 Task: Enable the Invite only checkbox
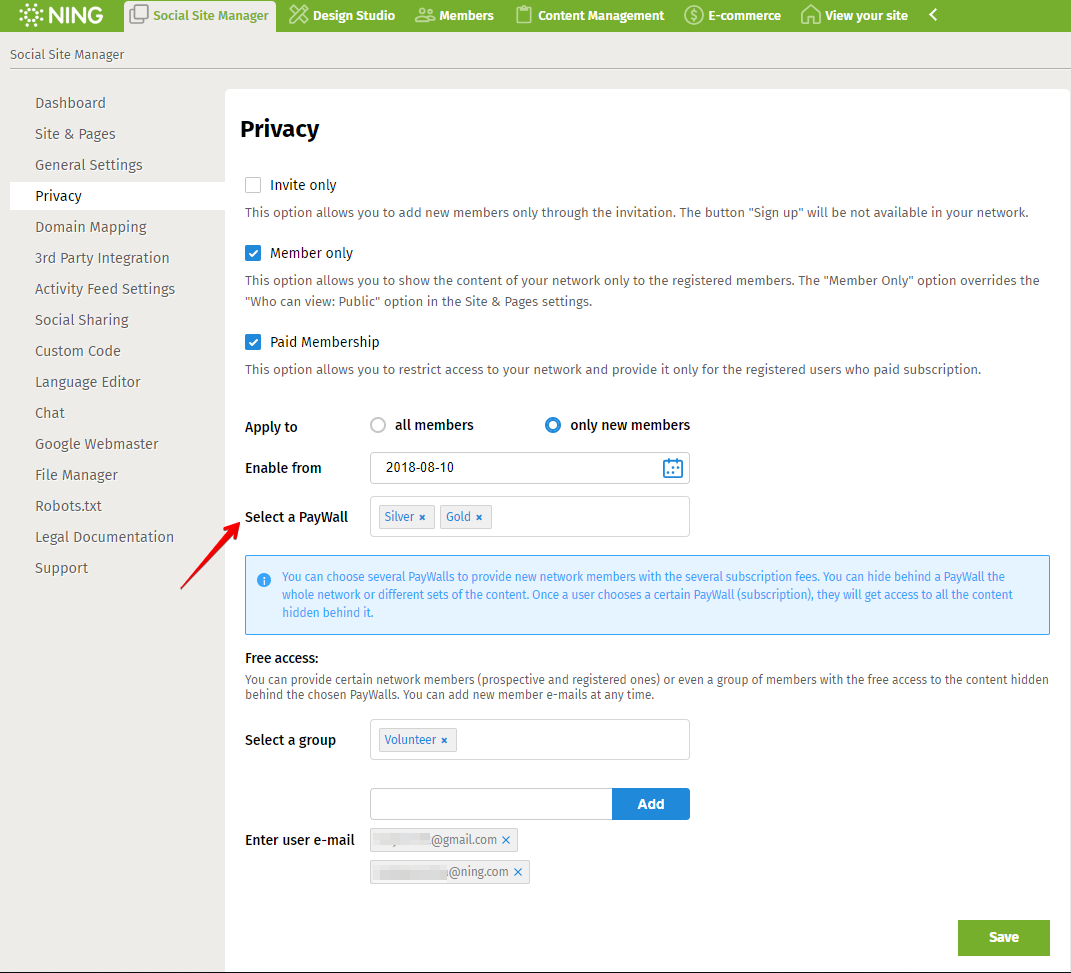(253, 185)
